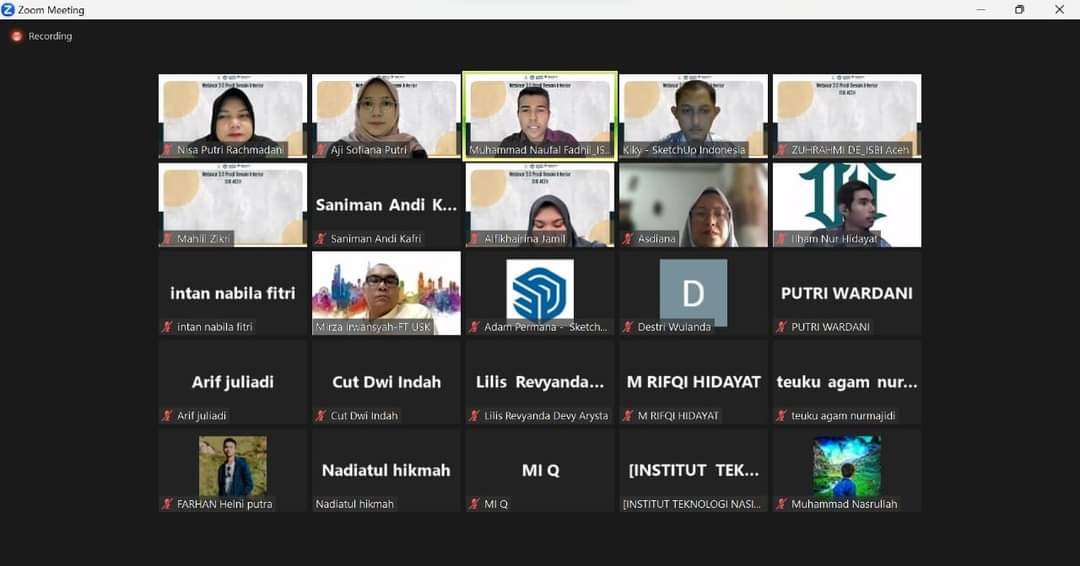Click FARHAN Helni putra's profile photo
The image size is (1080, 566).
[x=232, y=466]
